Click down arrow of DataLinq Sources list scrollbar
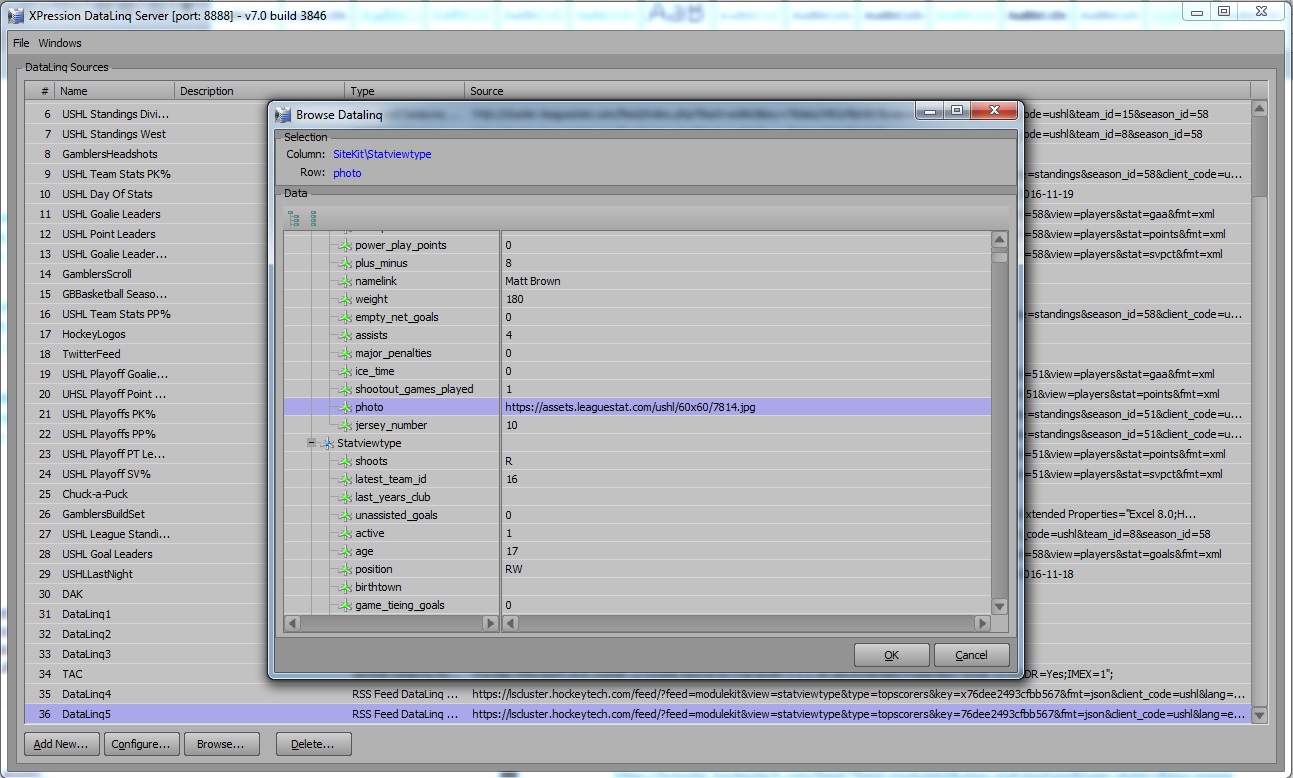 click(x=1259, y=715)
